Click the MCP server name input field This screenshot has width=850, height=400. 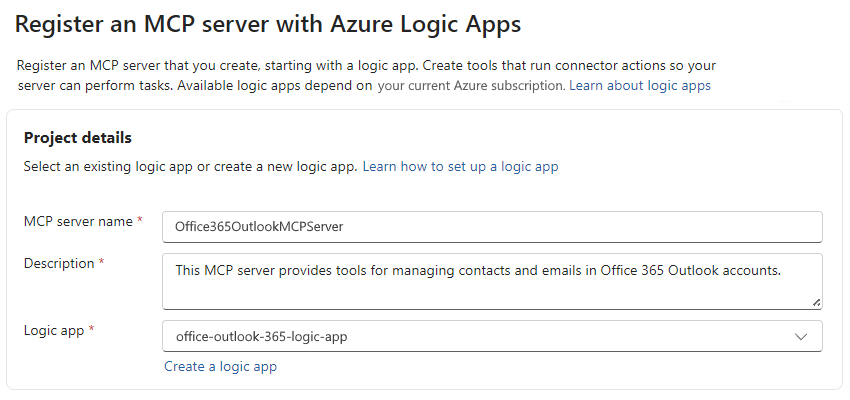click(492, 227)
